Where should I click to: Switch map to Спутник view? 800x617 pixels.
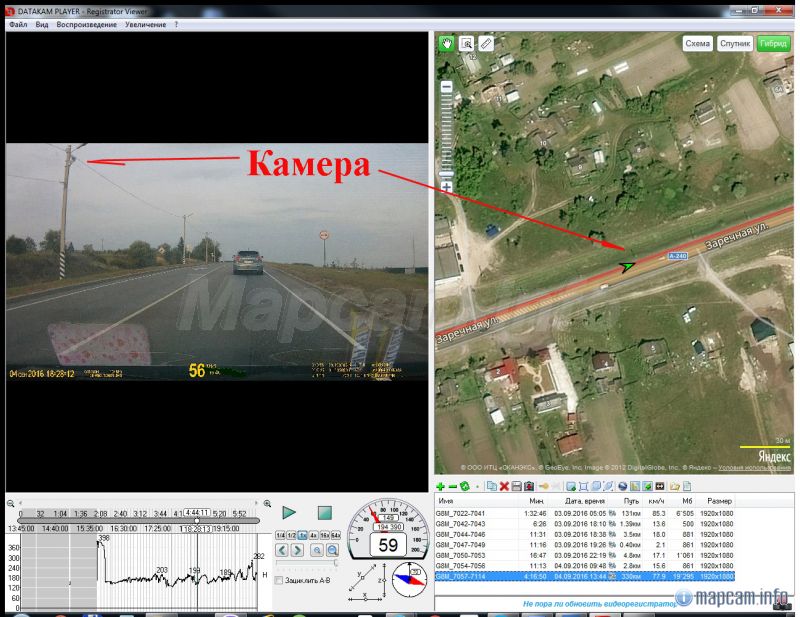pos(735,43)
